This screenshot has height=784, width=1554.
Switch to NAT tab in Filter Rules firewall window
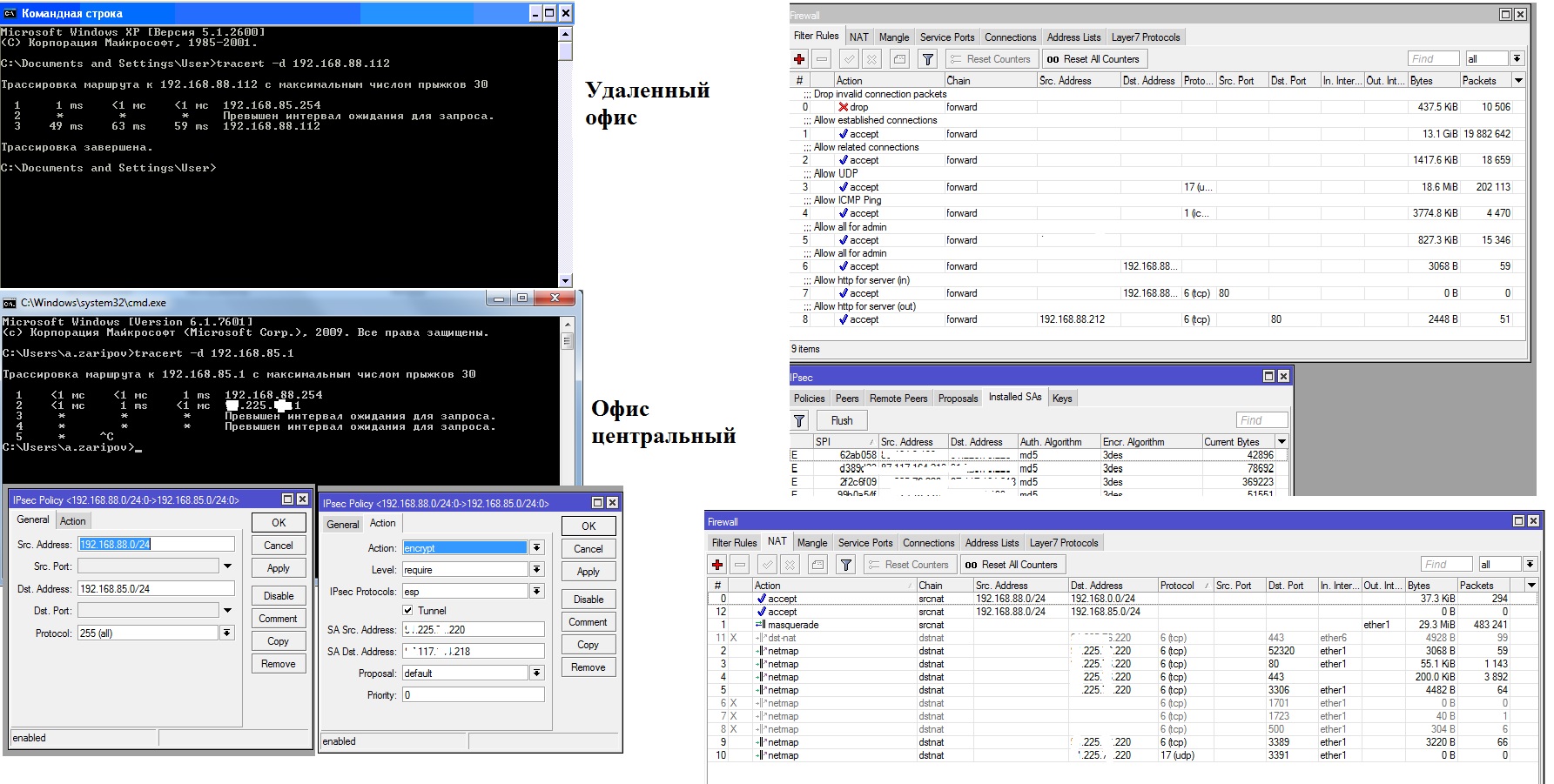pos(859,37)
